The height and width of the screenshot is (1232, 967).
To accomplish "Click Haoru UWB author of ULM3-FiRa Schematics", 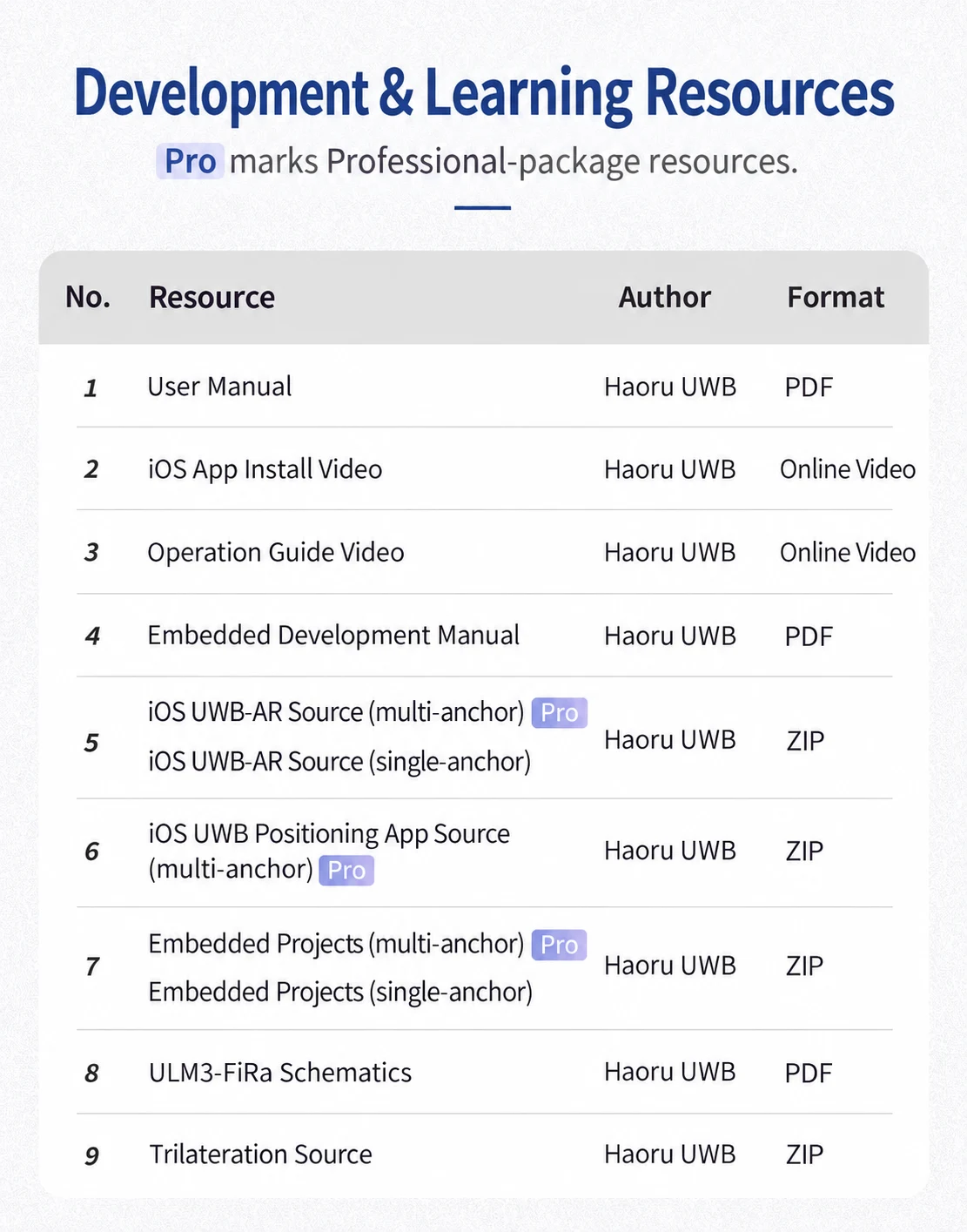I will click(670, 1072).
